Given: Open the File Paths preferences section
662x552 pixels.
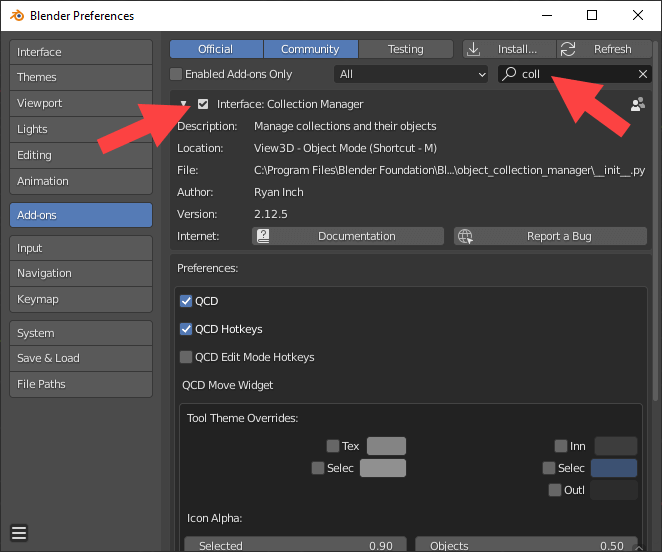Looking at the screenshot, I should pos(81,384).
